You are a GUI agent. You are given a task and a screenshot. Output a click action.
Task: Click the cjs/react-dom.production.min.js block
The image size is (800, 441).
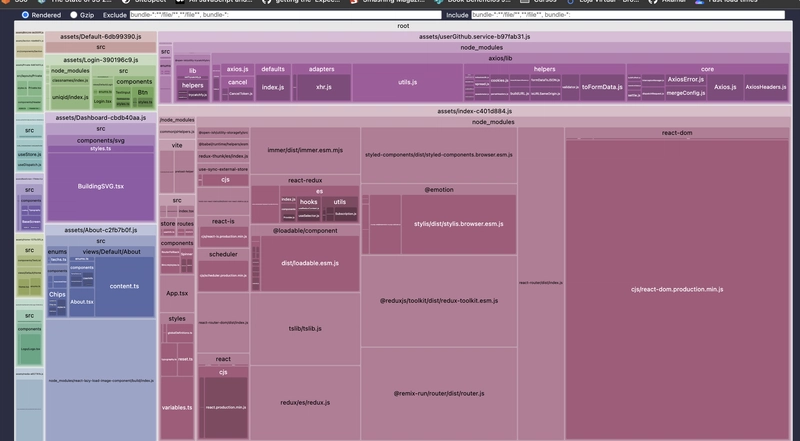pyautogui.click(x=676, y=288)
